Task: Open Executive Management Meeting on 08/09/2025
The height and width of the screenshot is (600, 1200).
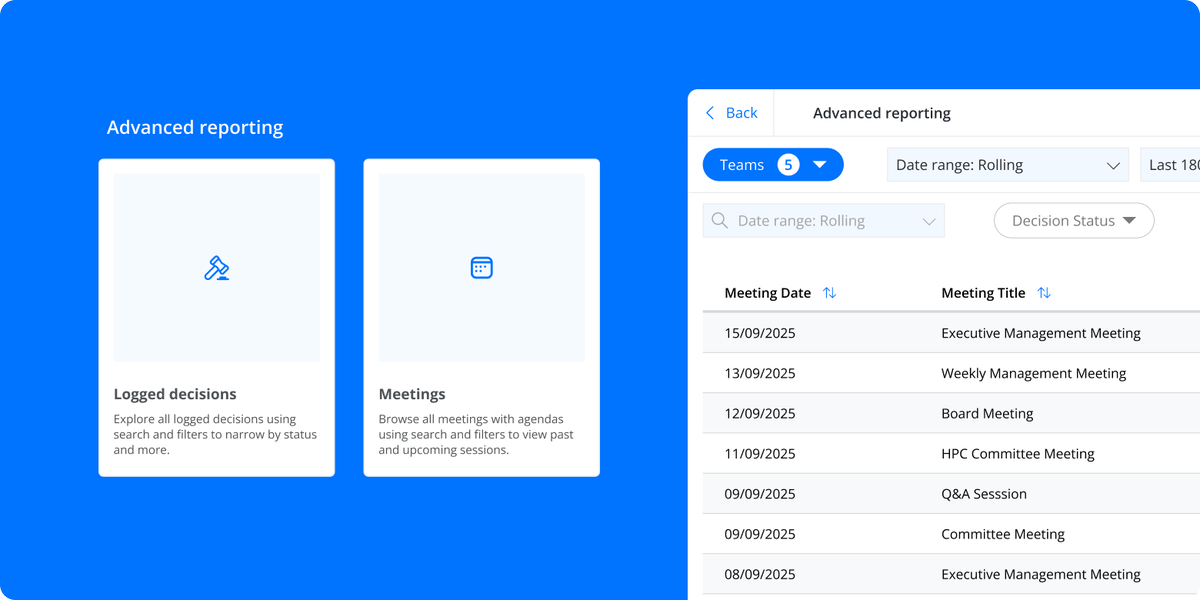Action: [x=1041, y=574]
